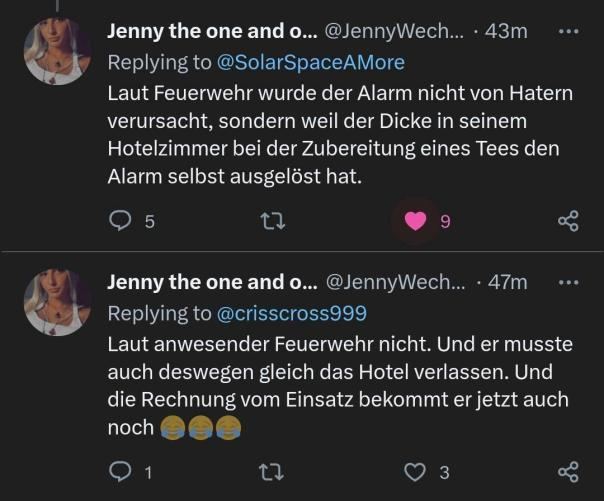Open replies on the 43m tweet

pyautogui.click(x=120, y=221)
